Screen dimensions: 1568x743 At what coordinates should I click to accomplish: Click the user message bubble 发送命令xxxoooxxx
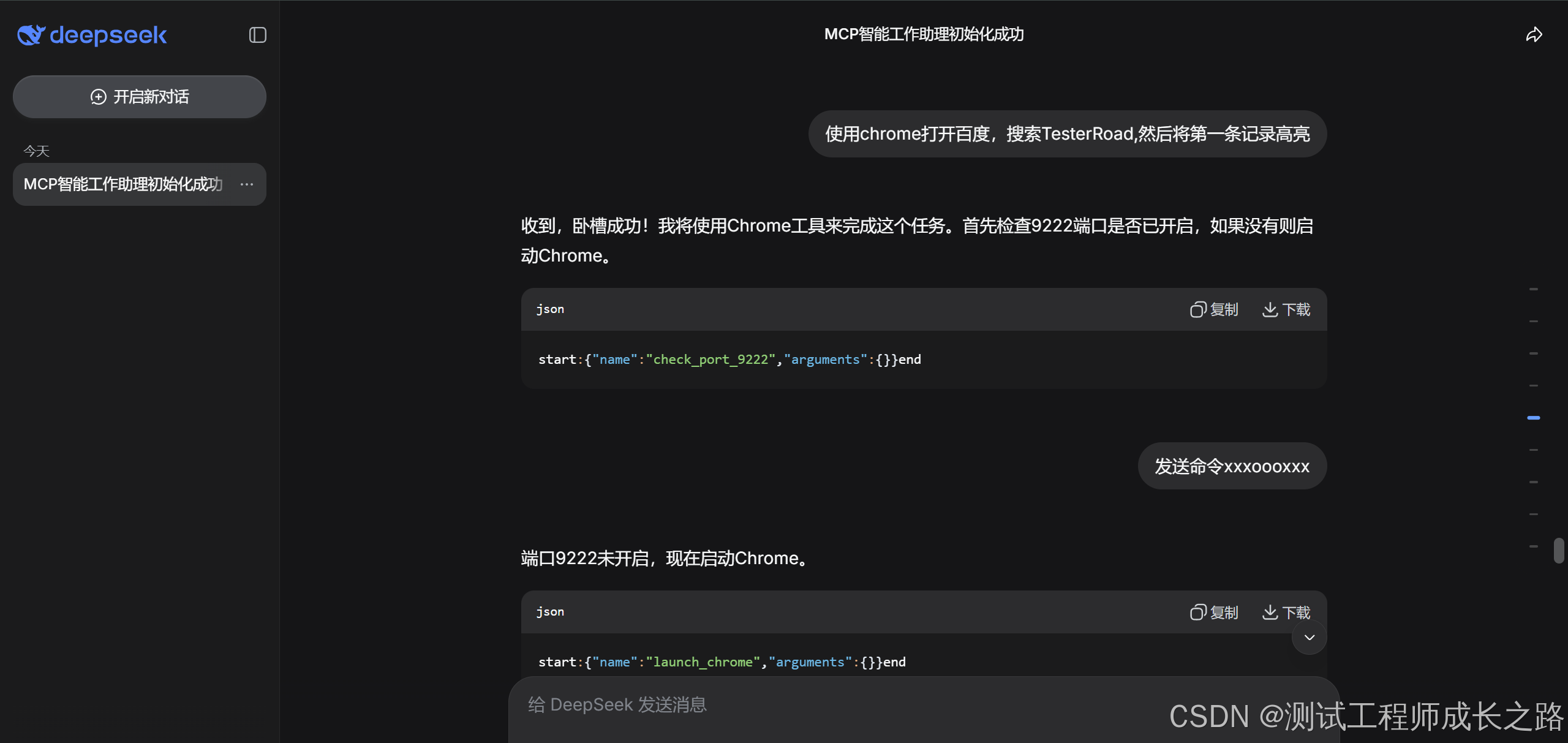click(x=1232, y=466)
